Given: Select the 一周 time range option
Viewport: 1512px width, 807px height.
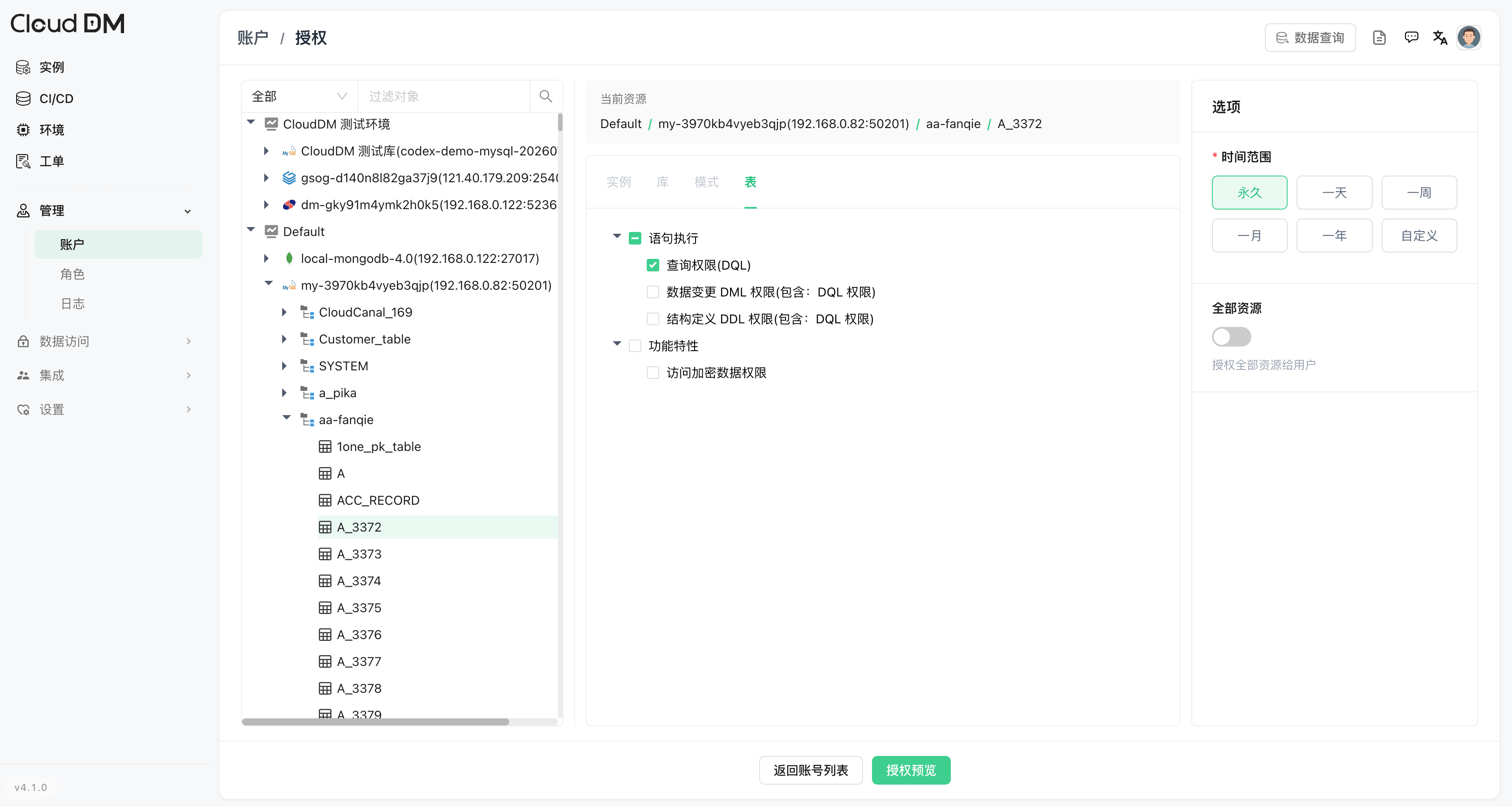Looking at the screenshot, I should (1419, 193).
